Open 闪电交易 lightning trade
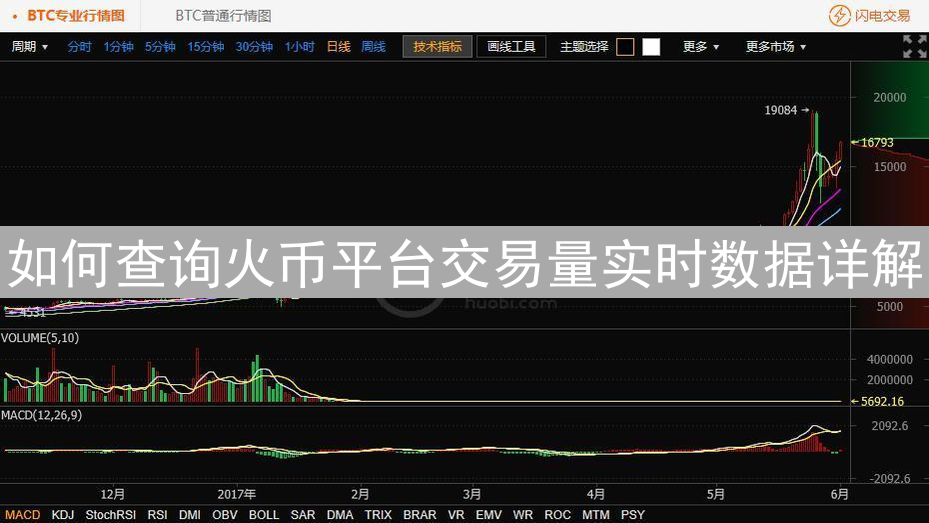Image resolution: width=929 pixels, height=523 pixels. coord(869,15)
